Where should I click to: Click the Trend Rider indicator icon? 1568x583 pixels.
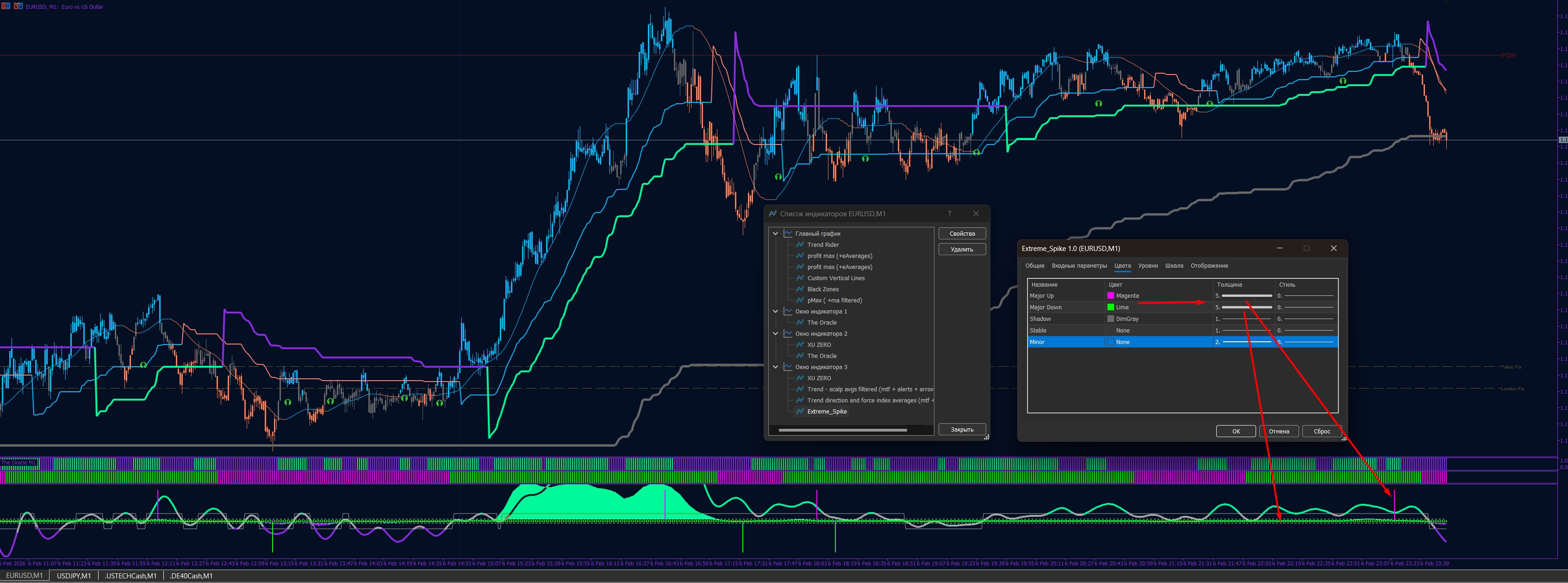tap(800, 245)
